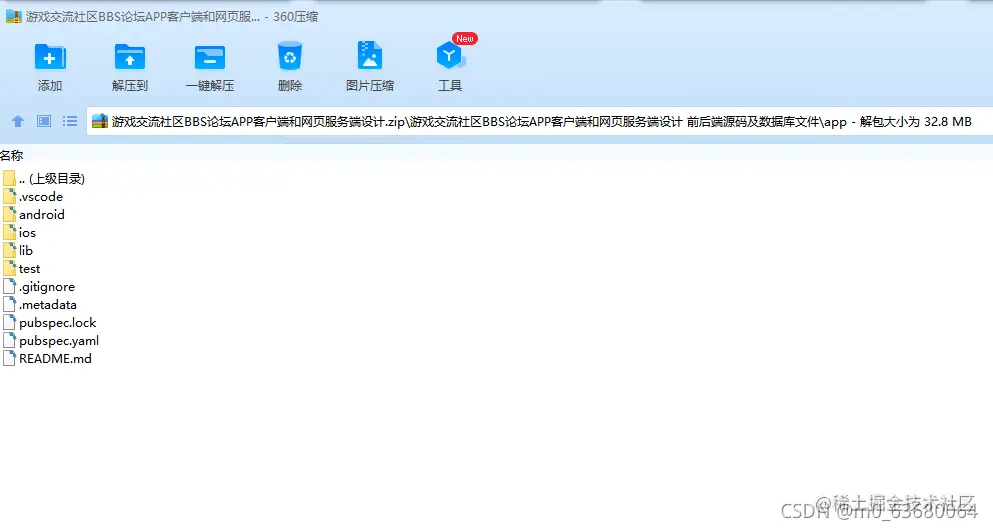The height and width of the screenshot is (531, 993).
Task: Open the 图片压缩 image compression tool
Action: tap(370, 56)
